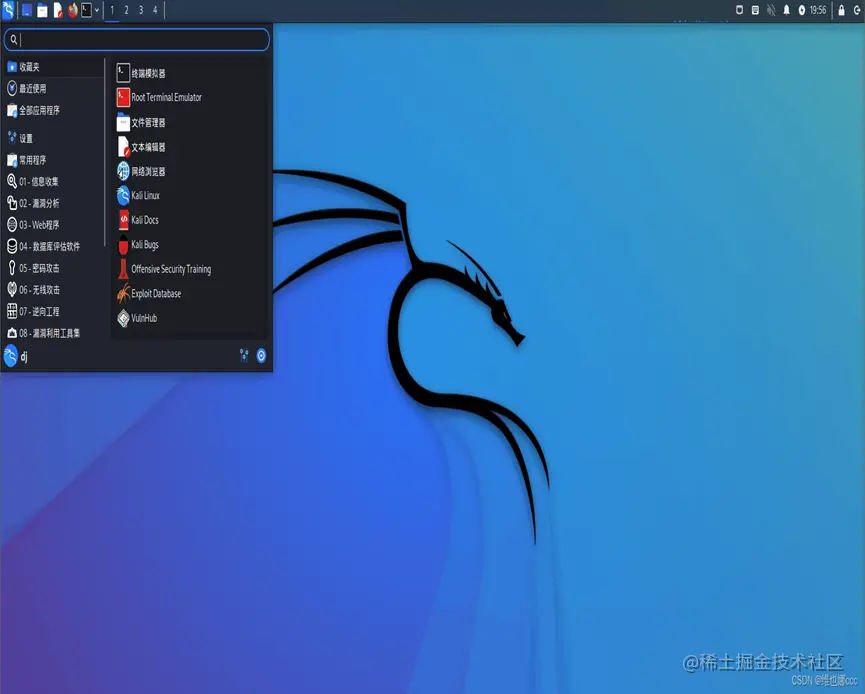Select the 收藏夹 category
865x694 pixels.
54,67
